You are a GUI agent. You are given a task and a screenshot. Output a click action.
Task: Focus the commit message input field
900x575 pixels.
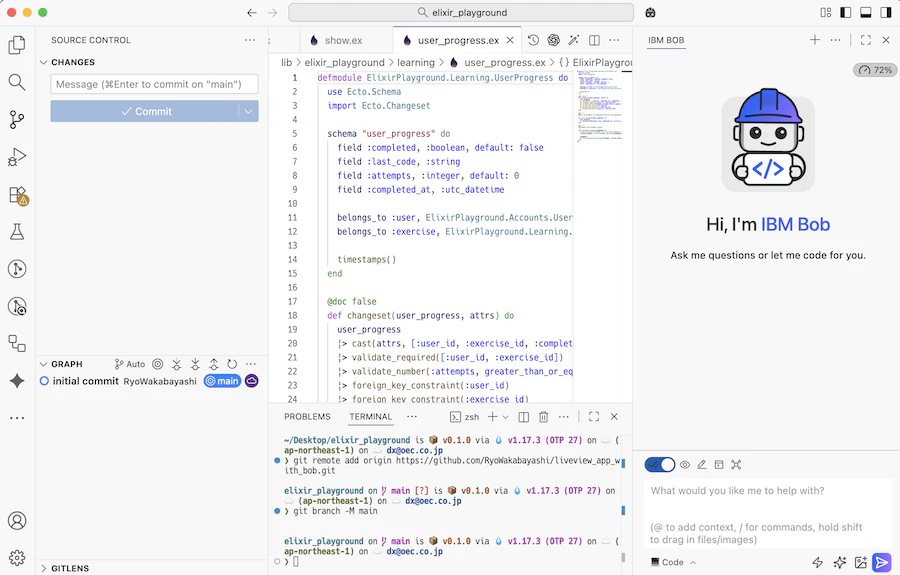[x=154, y=84]
